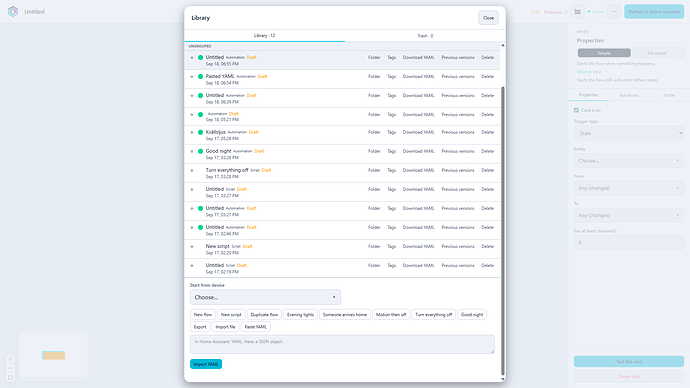Click the Evening lights template button
This screenshot has width=690, height=388.
tap(301, 315)
